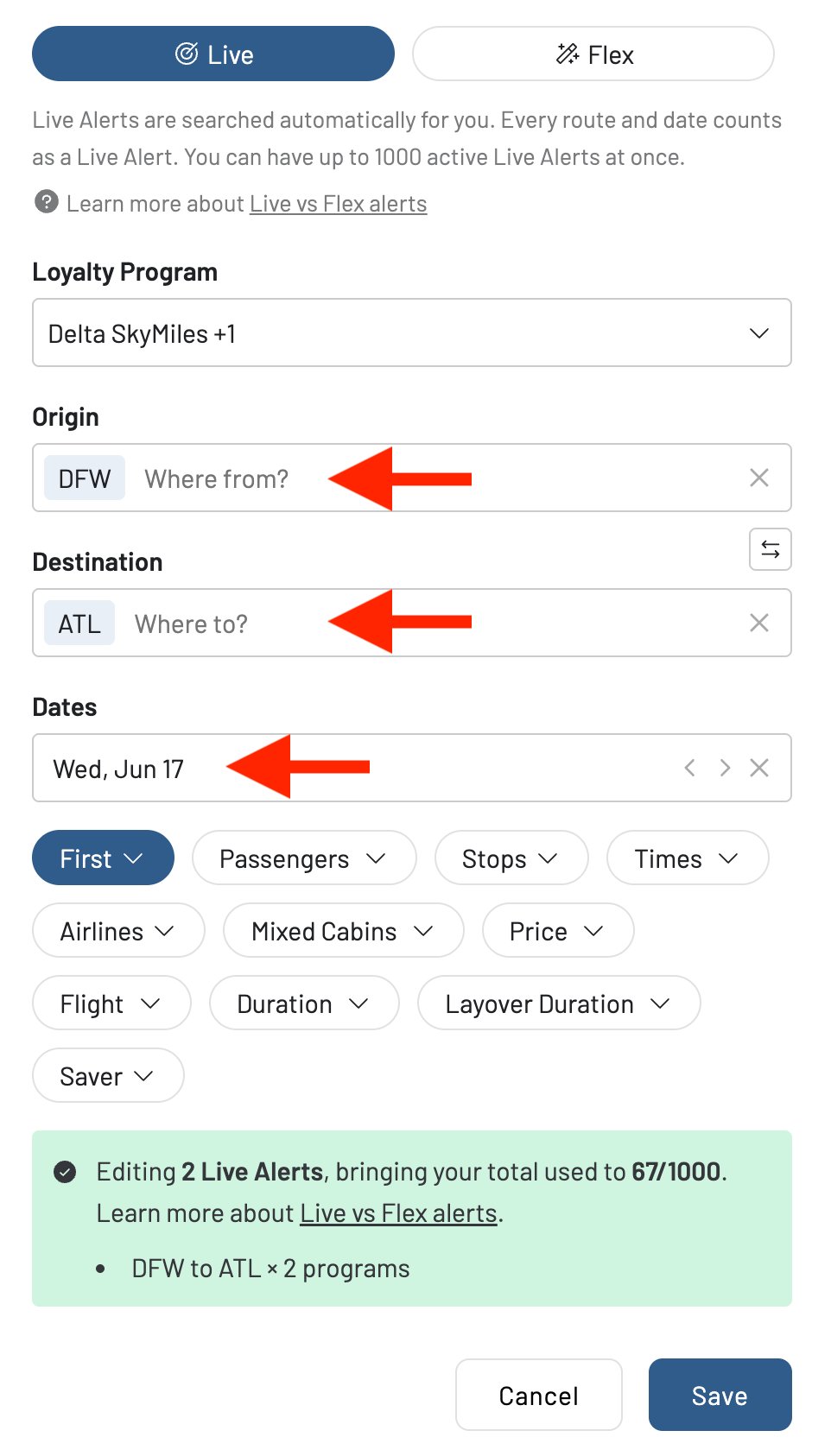Expand the Stops filter dropdown
The height and width of the screenshot is (1456, 831).
(x=511, y=858)
